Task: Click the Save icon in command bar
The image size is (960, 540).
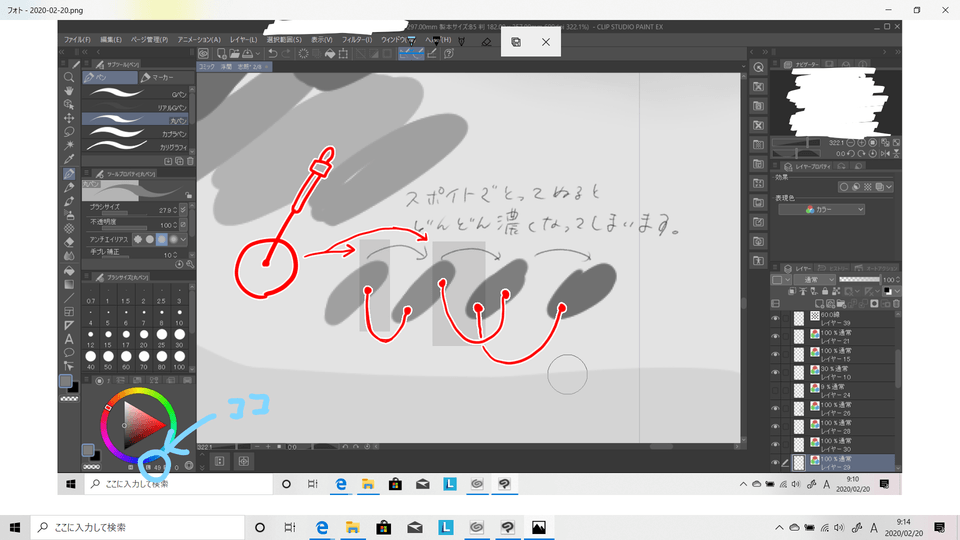Action: click(x=248, y=54)
